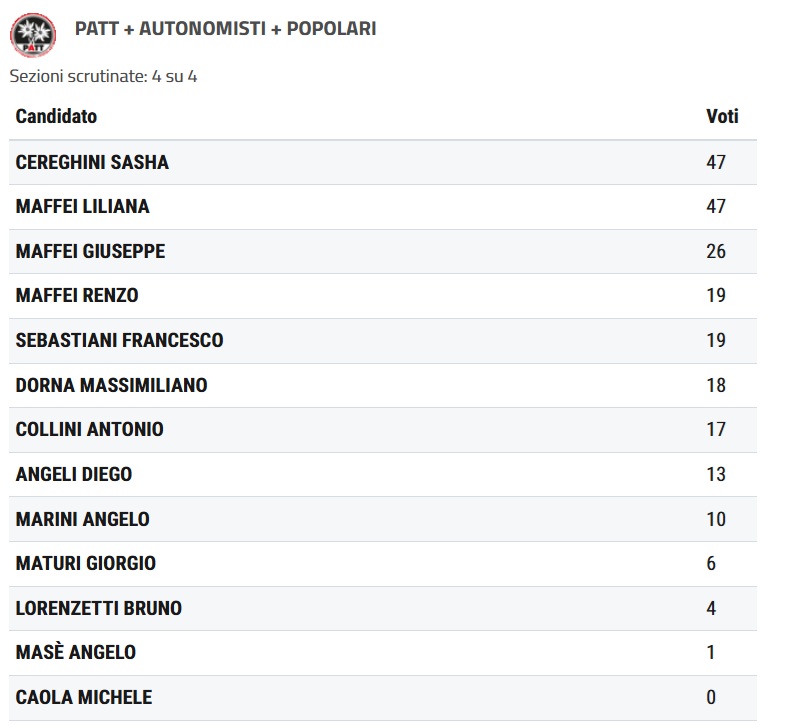Screen dimensions: 800x728
Task: Click the MAFFEI GIUSEPPE candidate name
Action: point(90,251)
